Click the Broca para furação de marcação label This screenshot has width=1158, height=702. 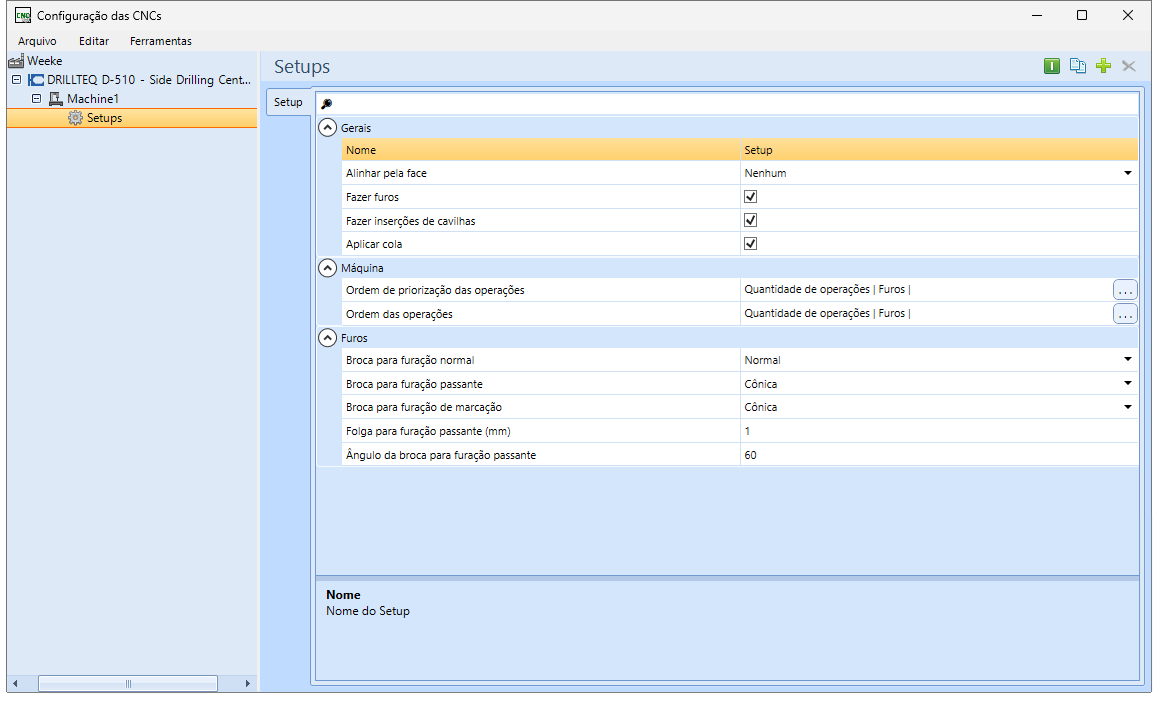click(x=424, y=407)
